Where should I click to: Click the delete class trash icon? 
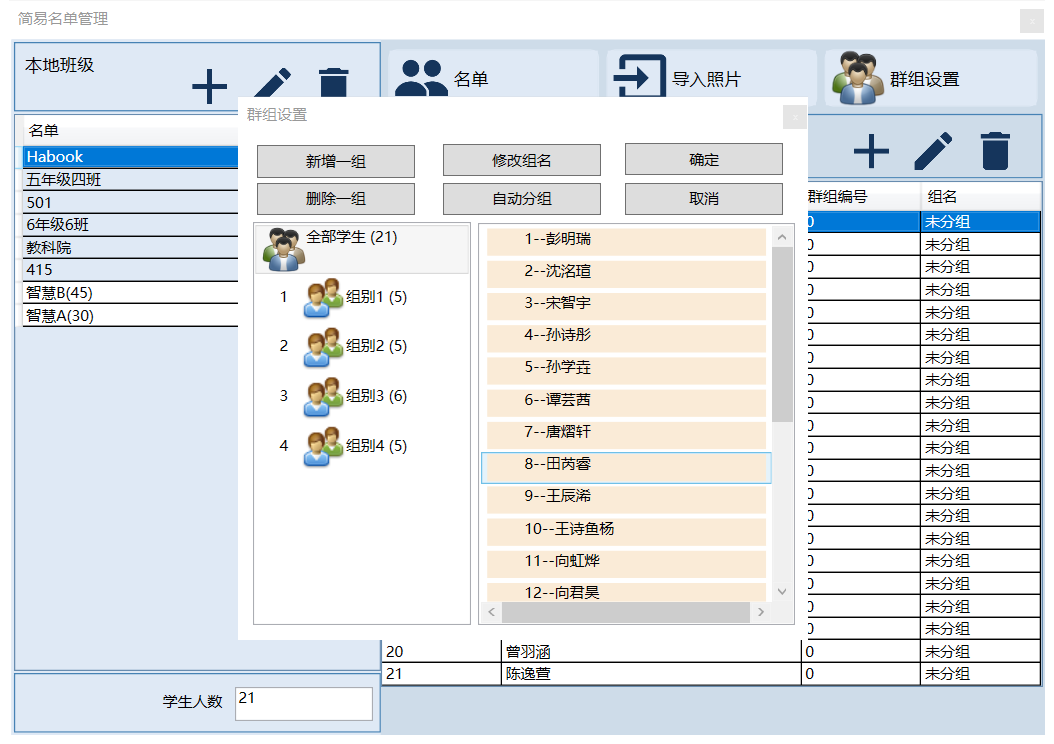point(333,85)
